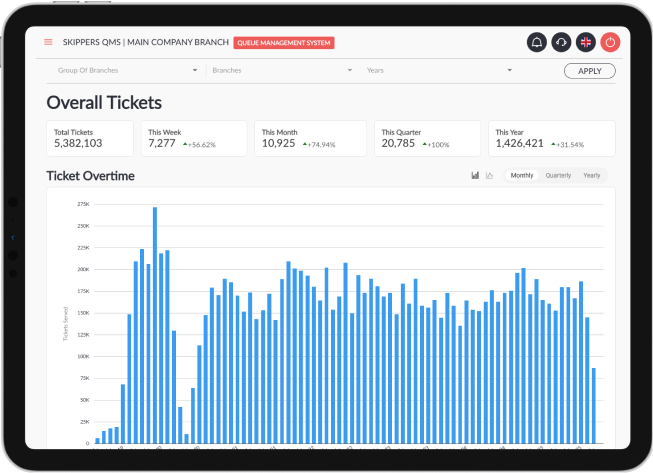Screen dimensions: 653x473
Task: Select the Quarterly view toggle
Action: (558, 175)
